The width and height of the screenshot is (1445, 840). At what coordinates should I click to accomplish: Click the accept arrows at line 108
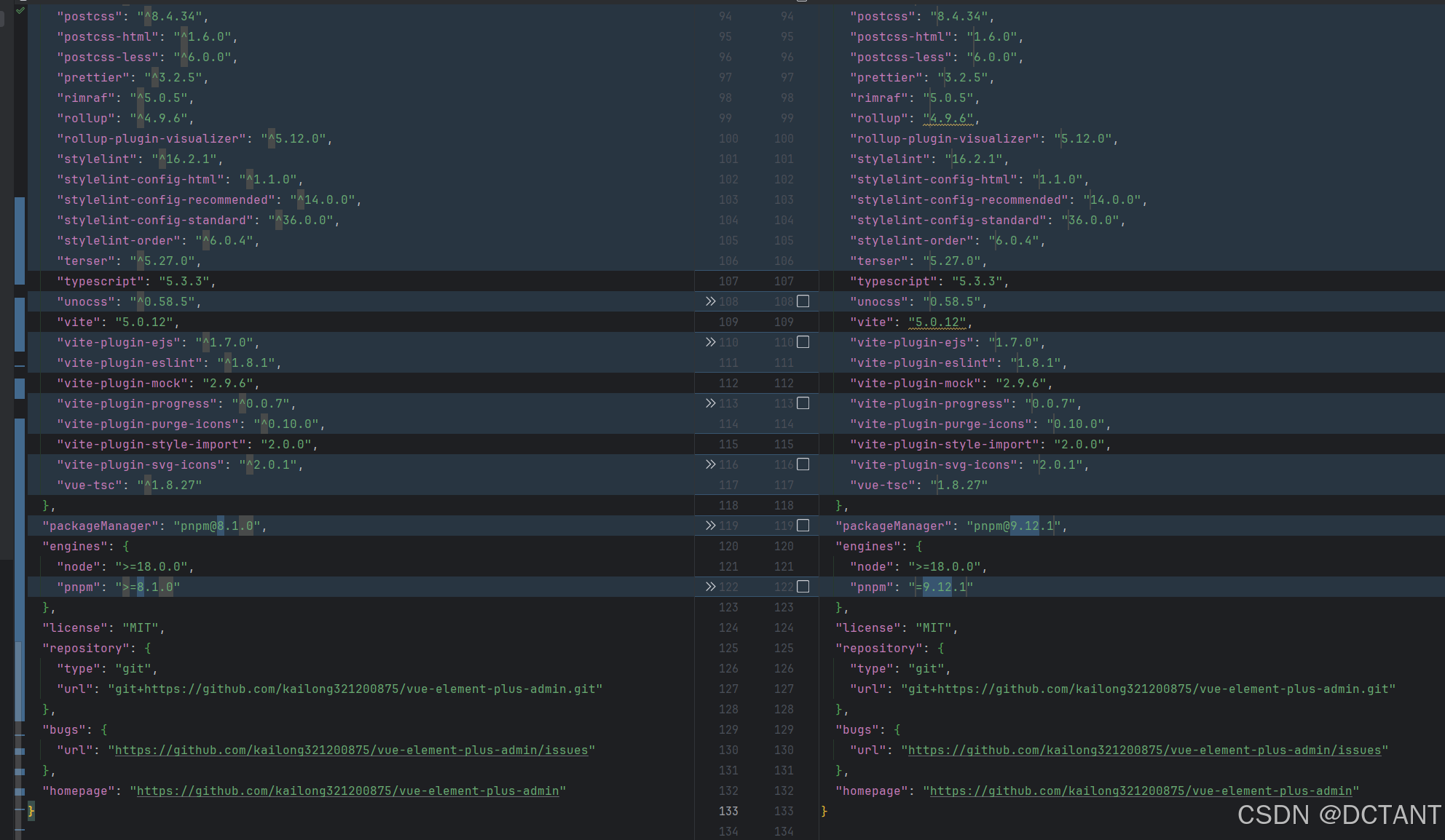coord(710,301)
